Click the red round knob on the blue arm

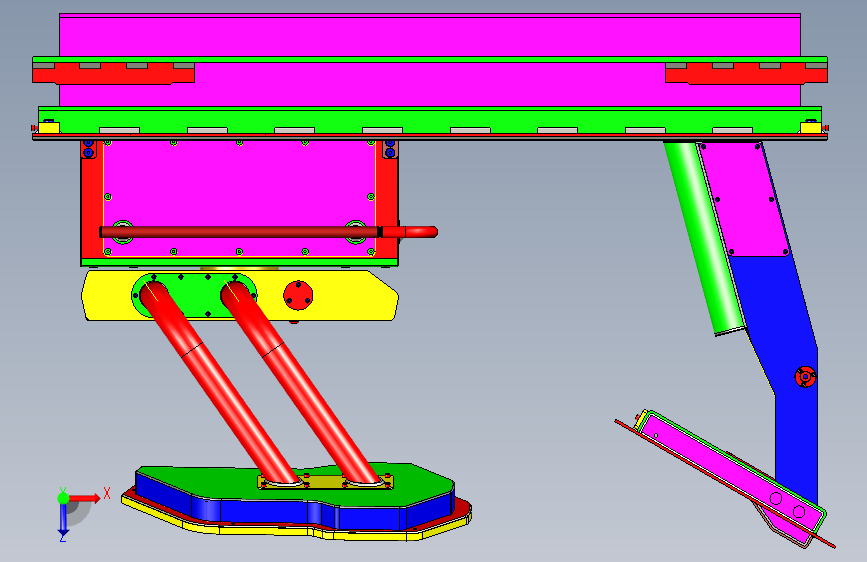(805, 377)
